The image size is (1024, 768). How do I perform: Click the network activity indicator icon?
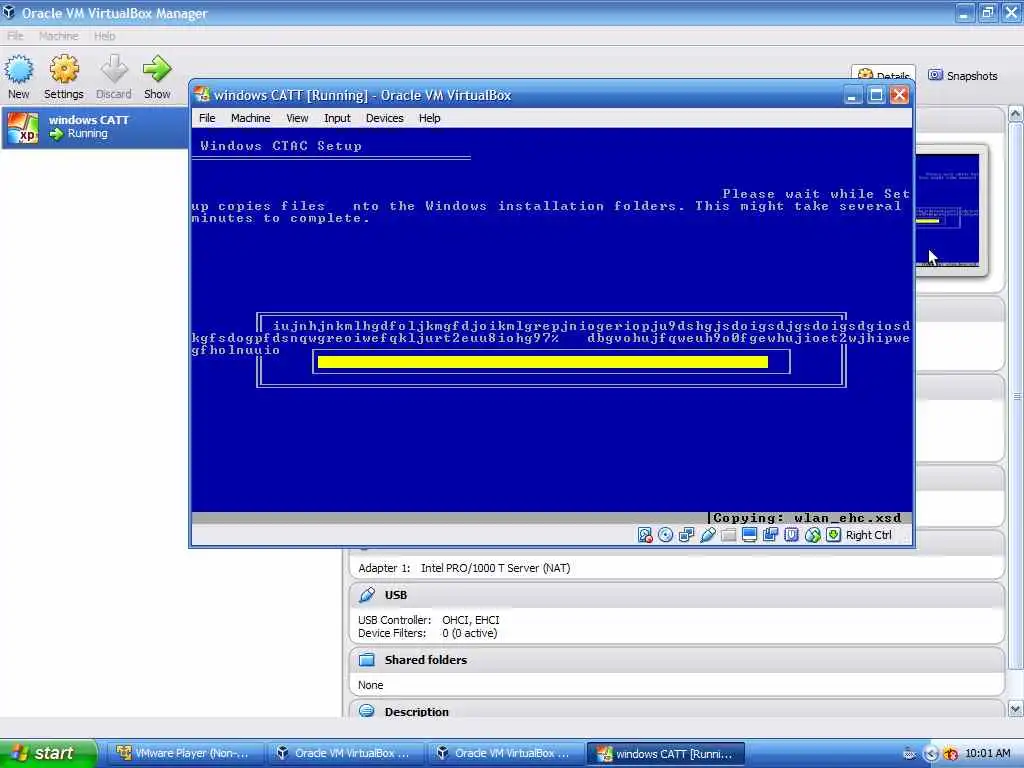(x=686, y=535)
